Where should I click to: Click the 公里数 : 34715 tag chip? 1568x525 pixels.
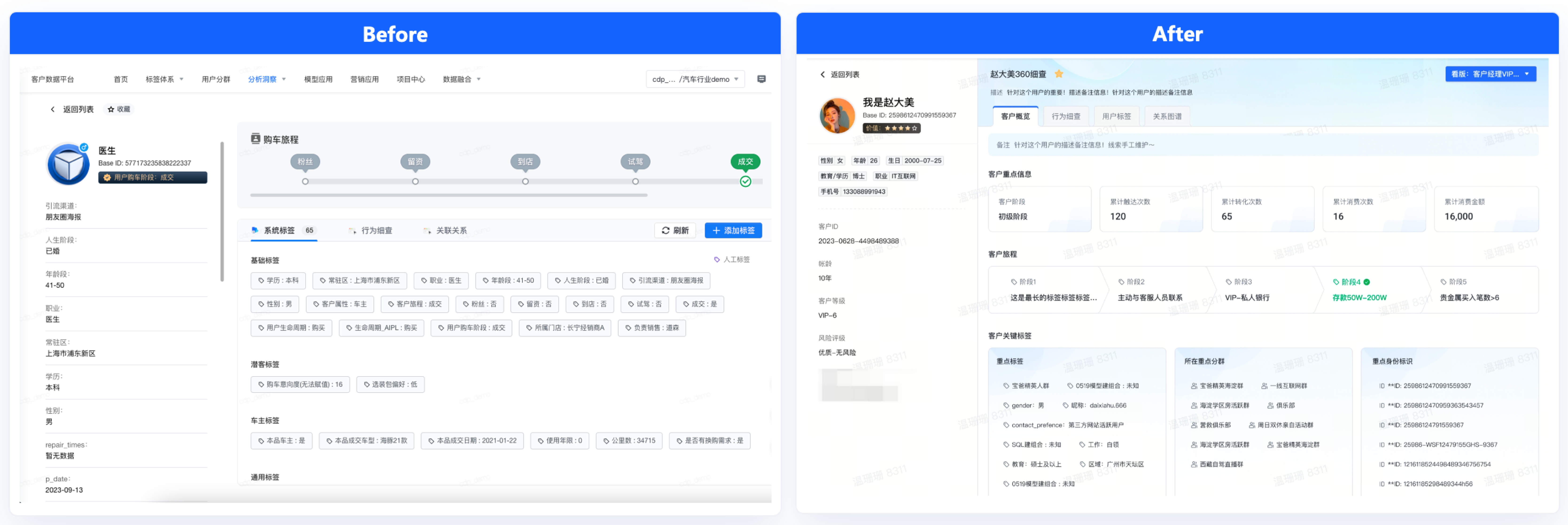click(x=629, y=440)
